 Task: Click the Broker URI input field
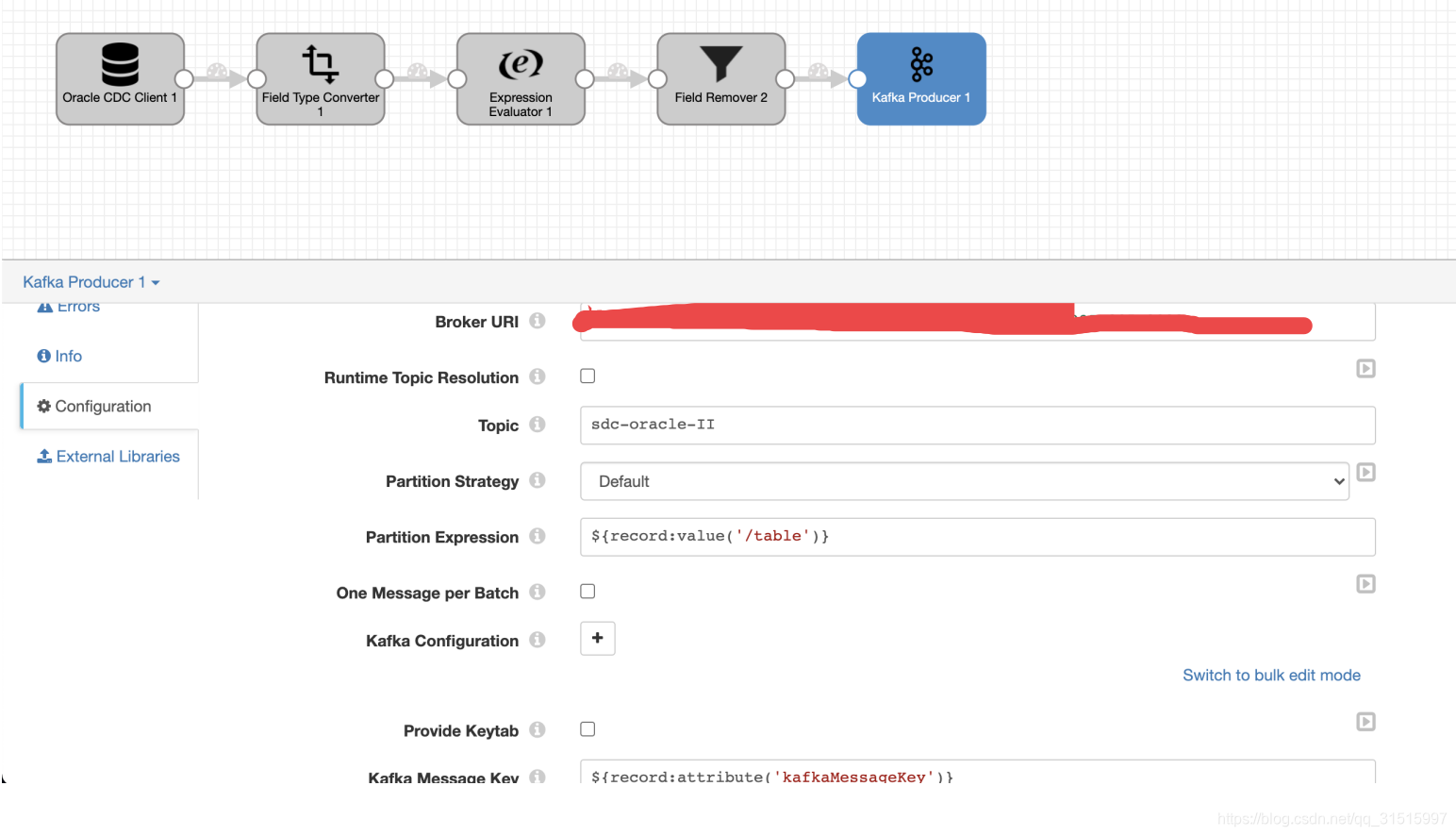tap(978, 322)
